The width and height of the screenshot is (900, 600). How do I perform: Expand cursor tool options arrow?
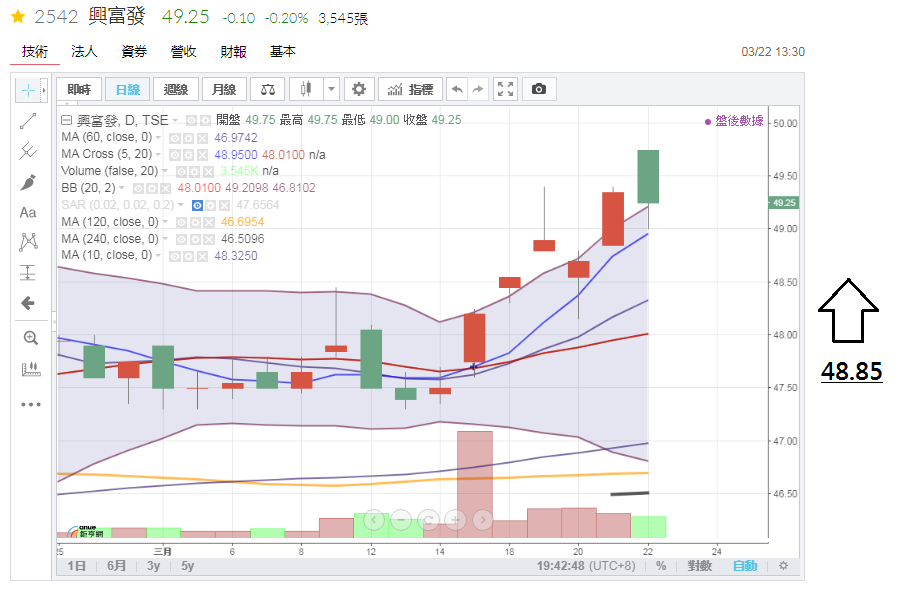pyautogui.click(x=44, y=90)
